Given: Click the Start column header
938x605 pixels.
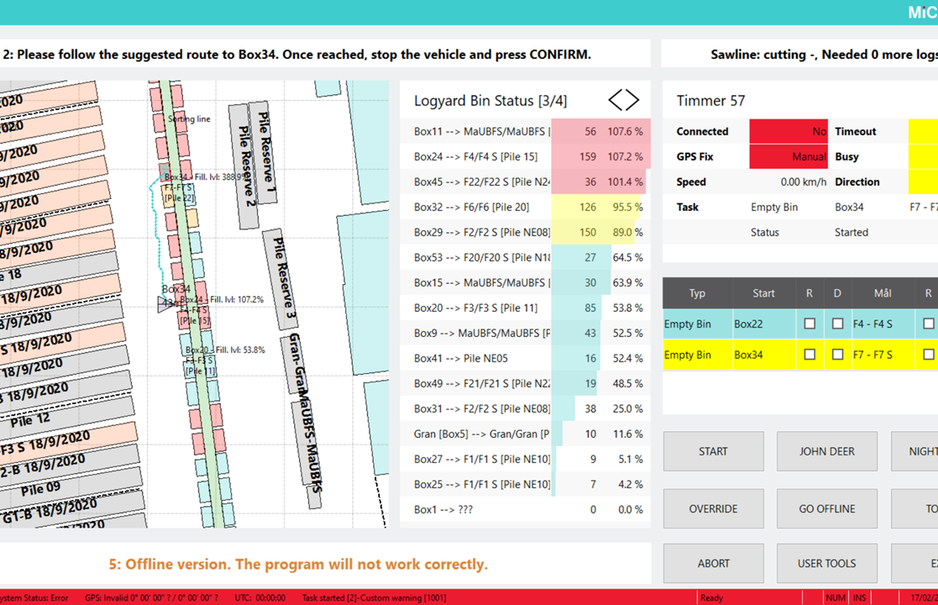Looking at the screenshot, I should coord(763,294).
